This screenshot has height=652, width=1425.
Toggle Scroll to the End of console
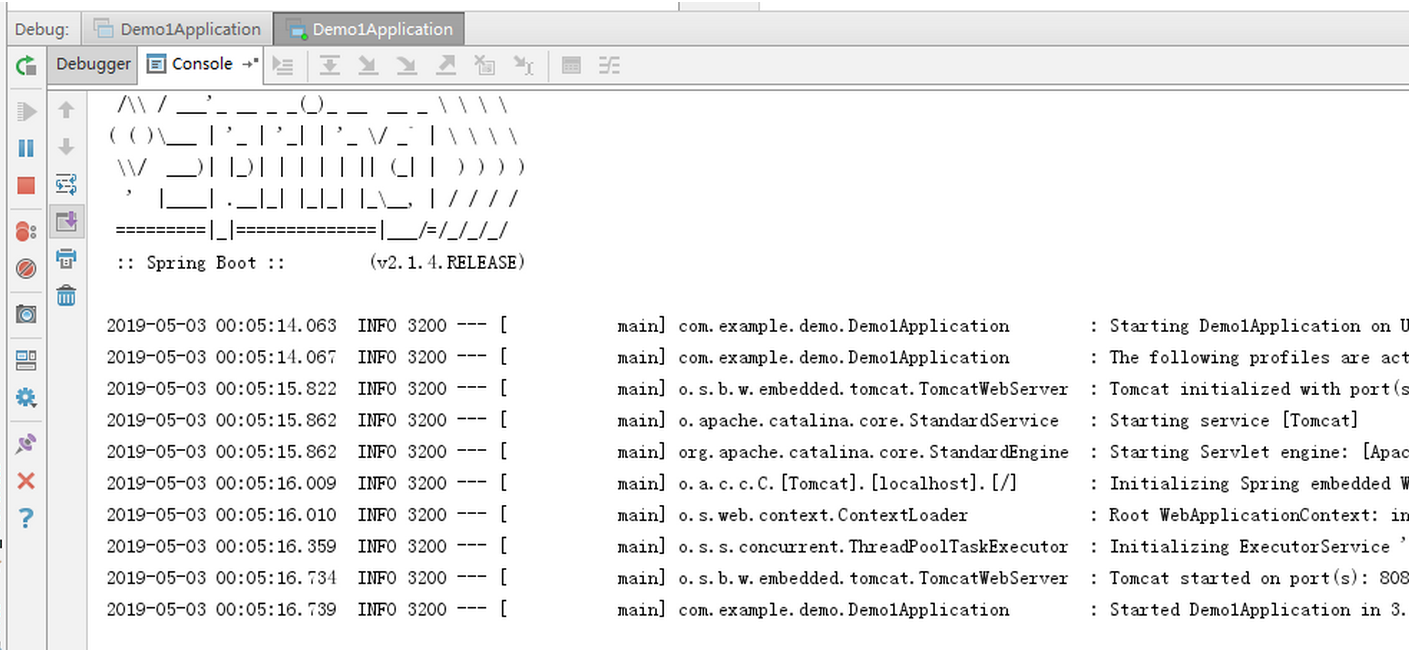pos(66,221)
